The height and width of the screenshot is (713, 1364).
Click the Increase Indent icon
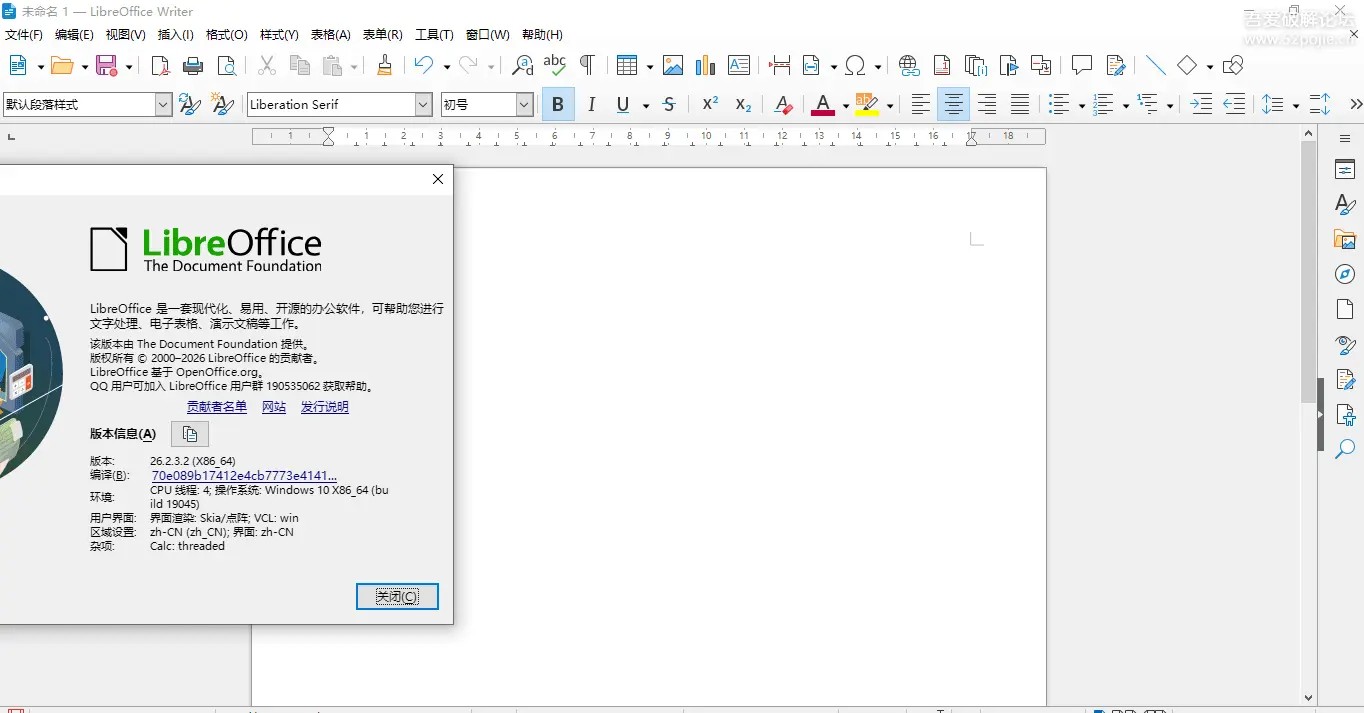[x=1202, y=104]
